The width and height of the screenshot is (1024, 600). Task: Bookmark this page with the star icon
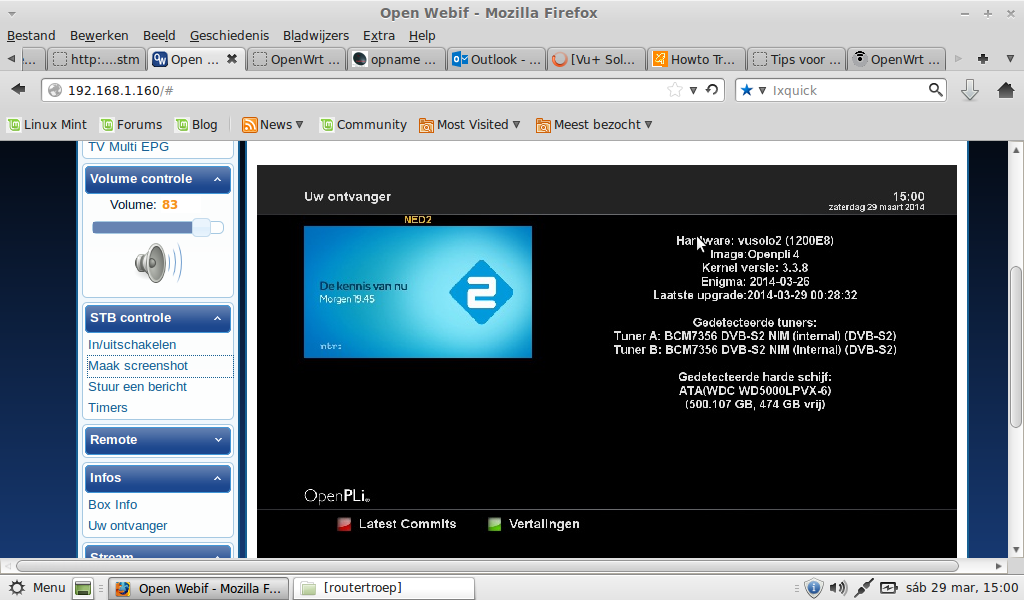click(x=675, y=90)
